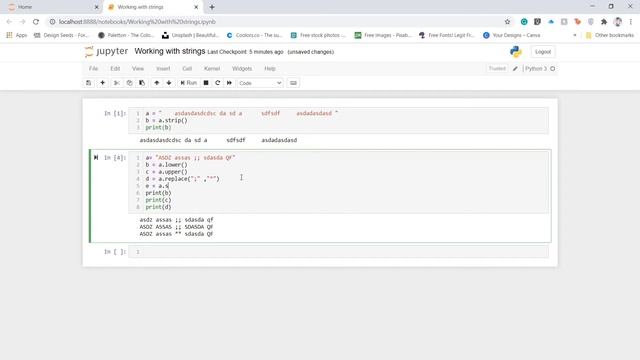This screenshot has width=640, height=360.
Task: Open the Other bookmarks folder
Action: tap(610, 36)
